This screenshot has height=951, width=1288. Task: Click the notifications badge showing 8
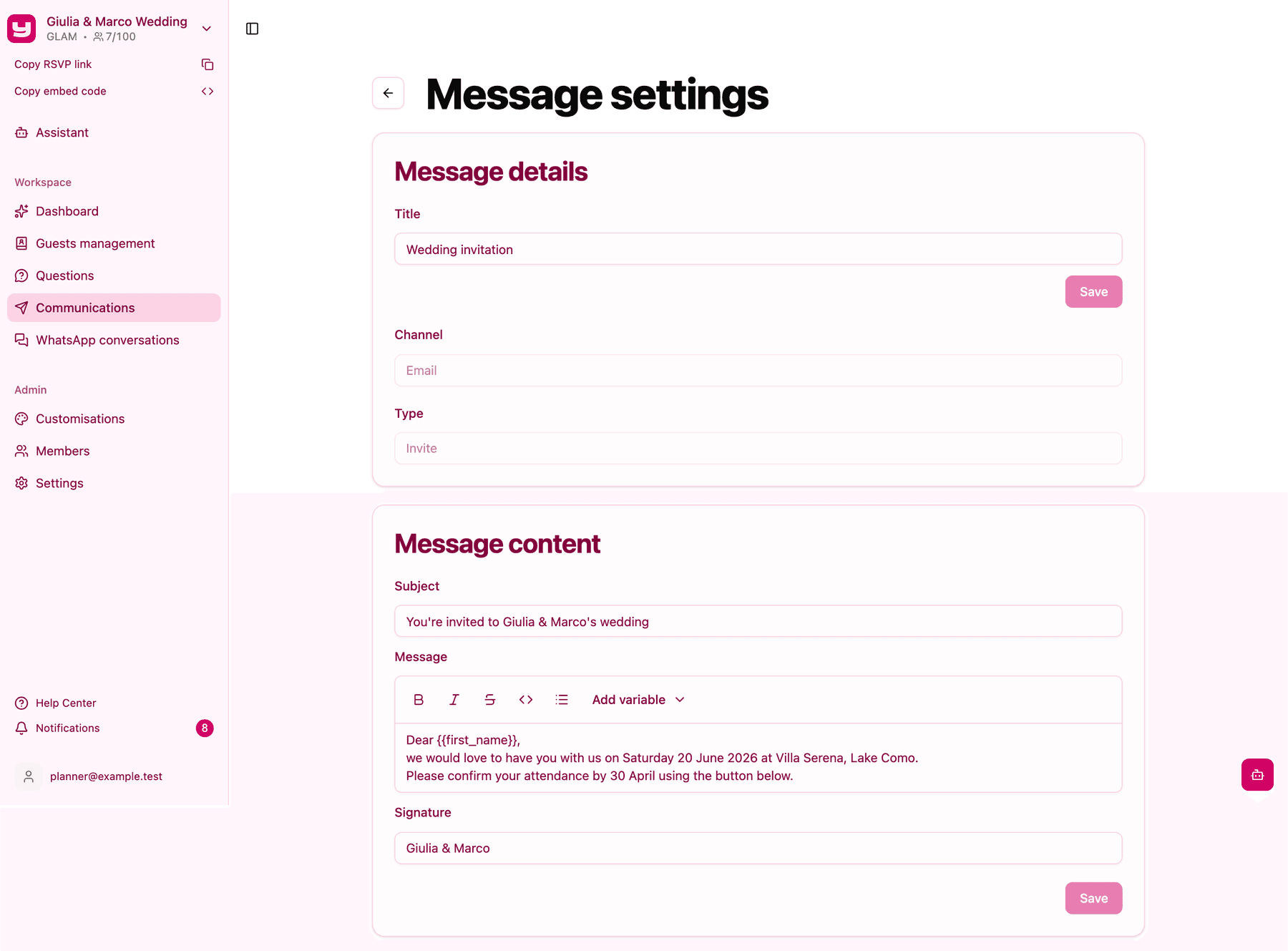(205, 728)
